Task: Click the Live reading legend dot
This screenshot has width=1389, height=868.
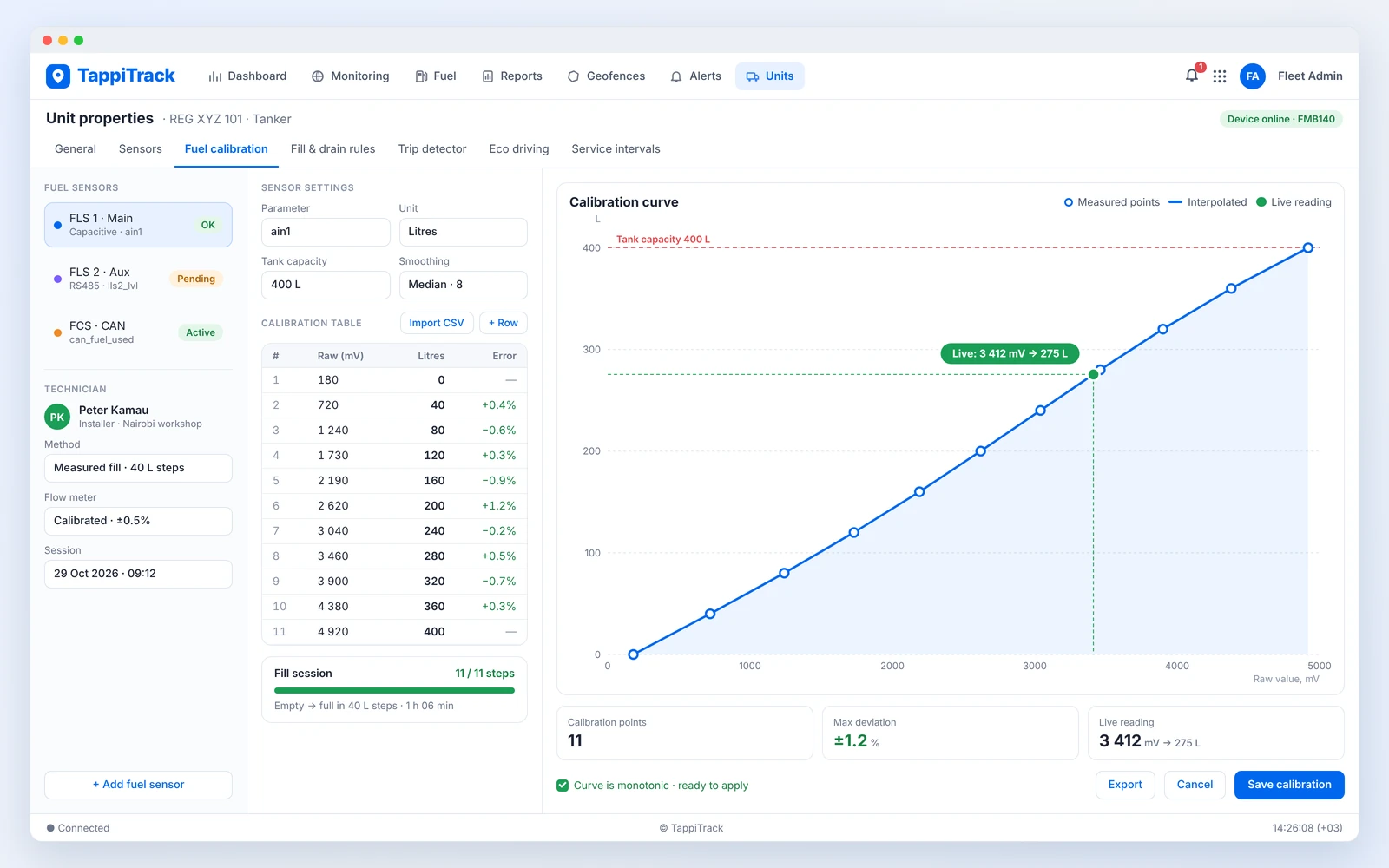Action: tap(1261, 202)
